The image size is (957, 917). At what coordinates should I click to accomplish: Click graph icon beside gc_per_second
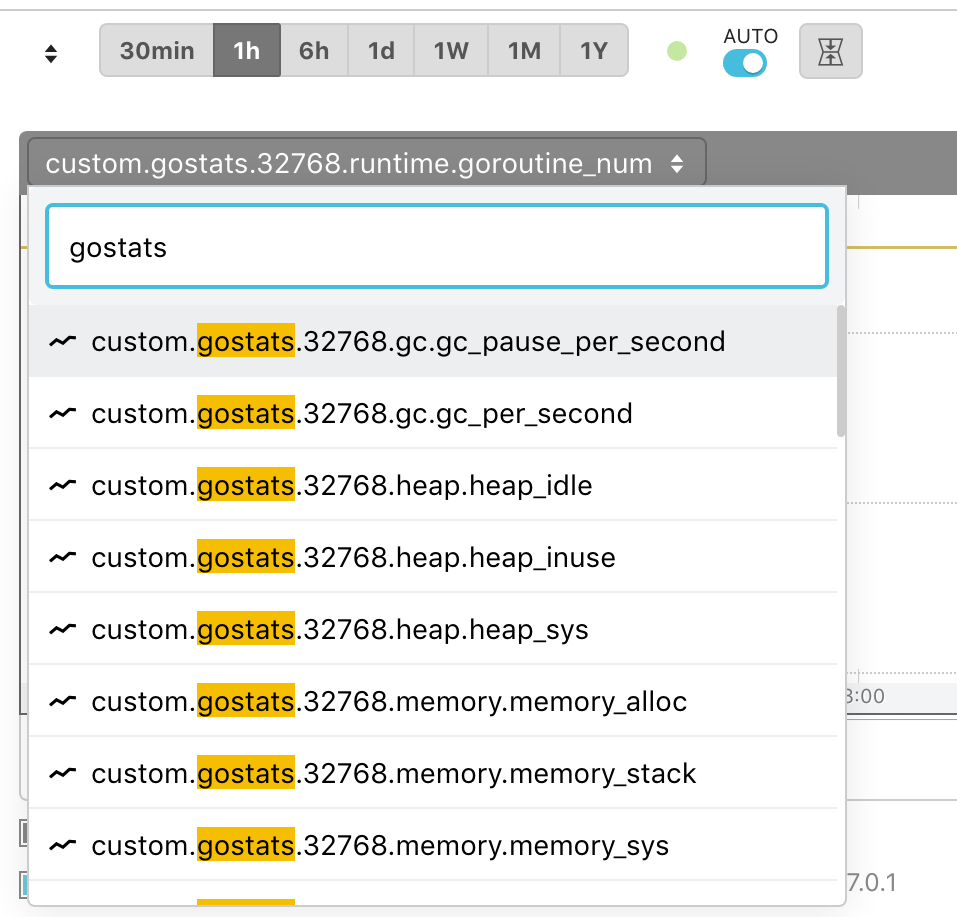(x=63, y=413)
